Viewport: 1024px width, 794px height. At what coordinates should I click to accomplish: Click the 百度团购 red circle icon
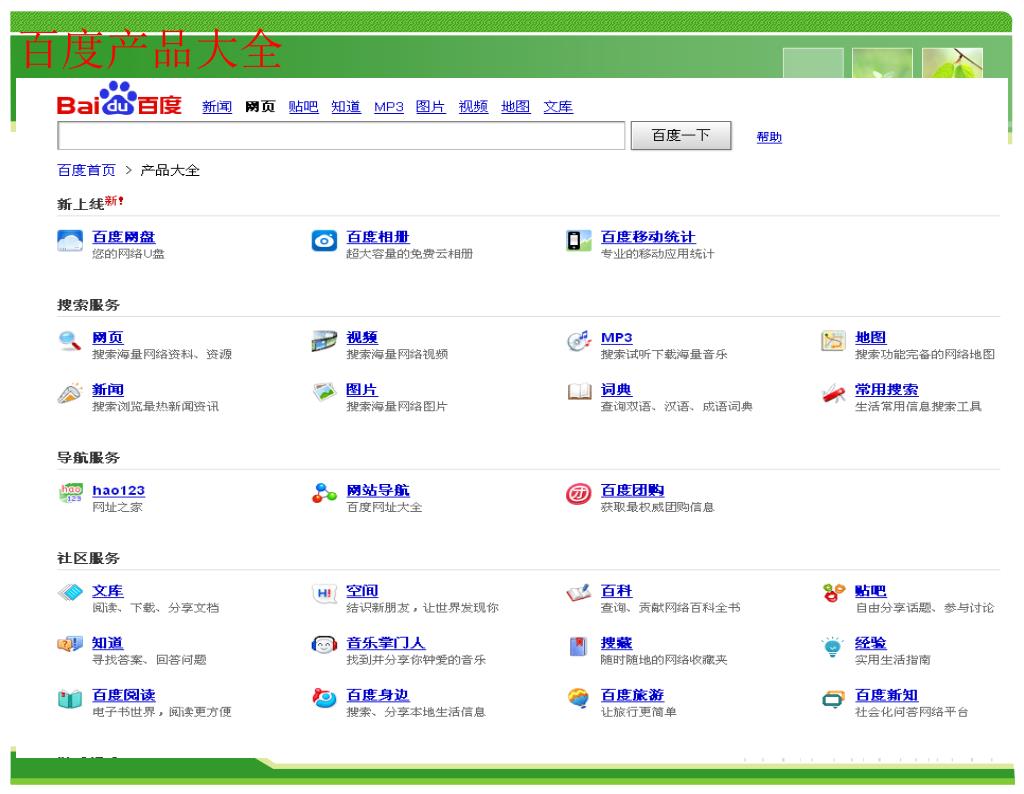[579, 494]
